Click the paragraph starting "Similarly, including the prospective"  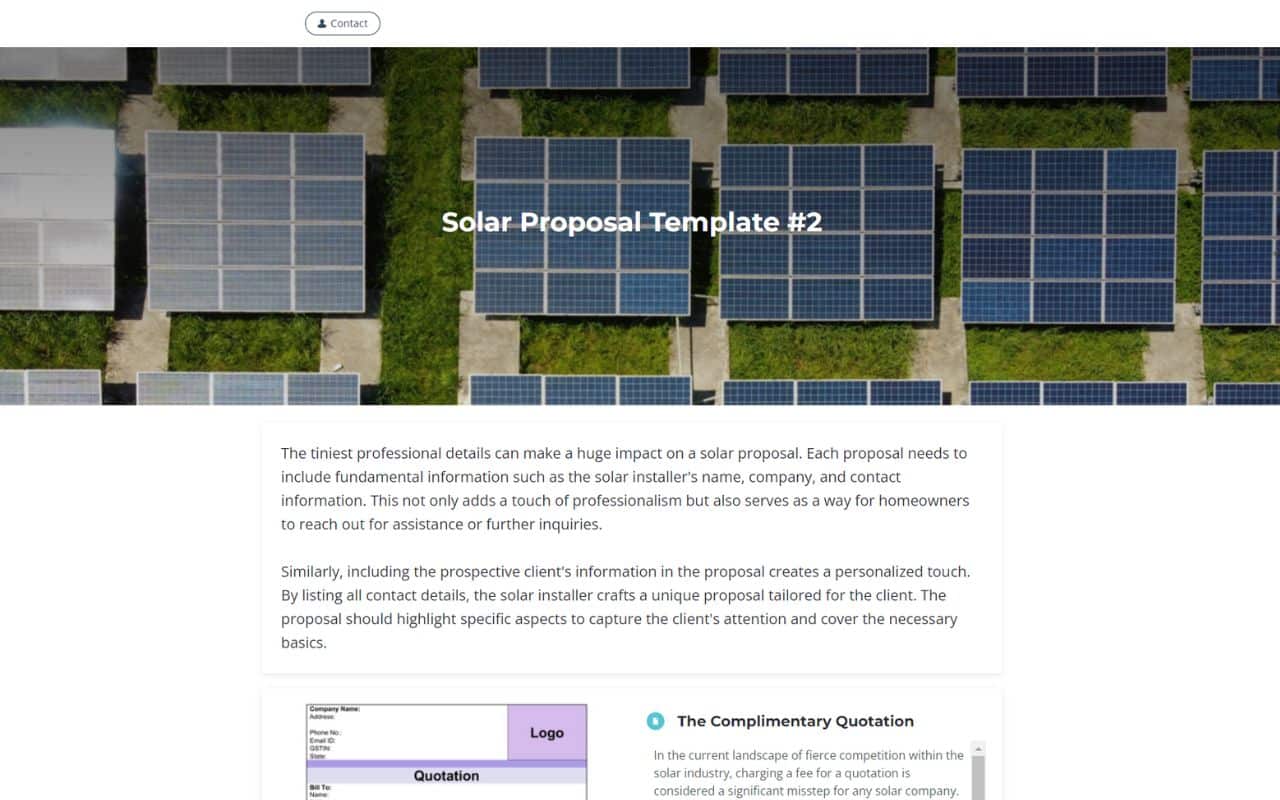(x=625, y=607)
